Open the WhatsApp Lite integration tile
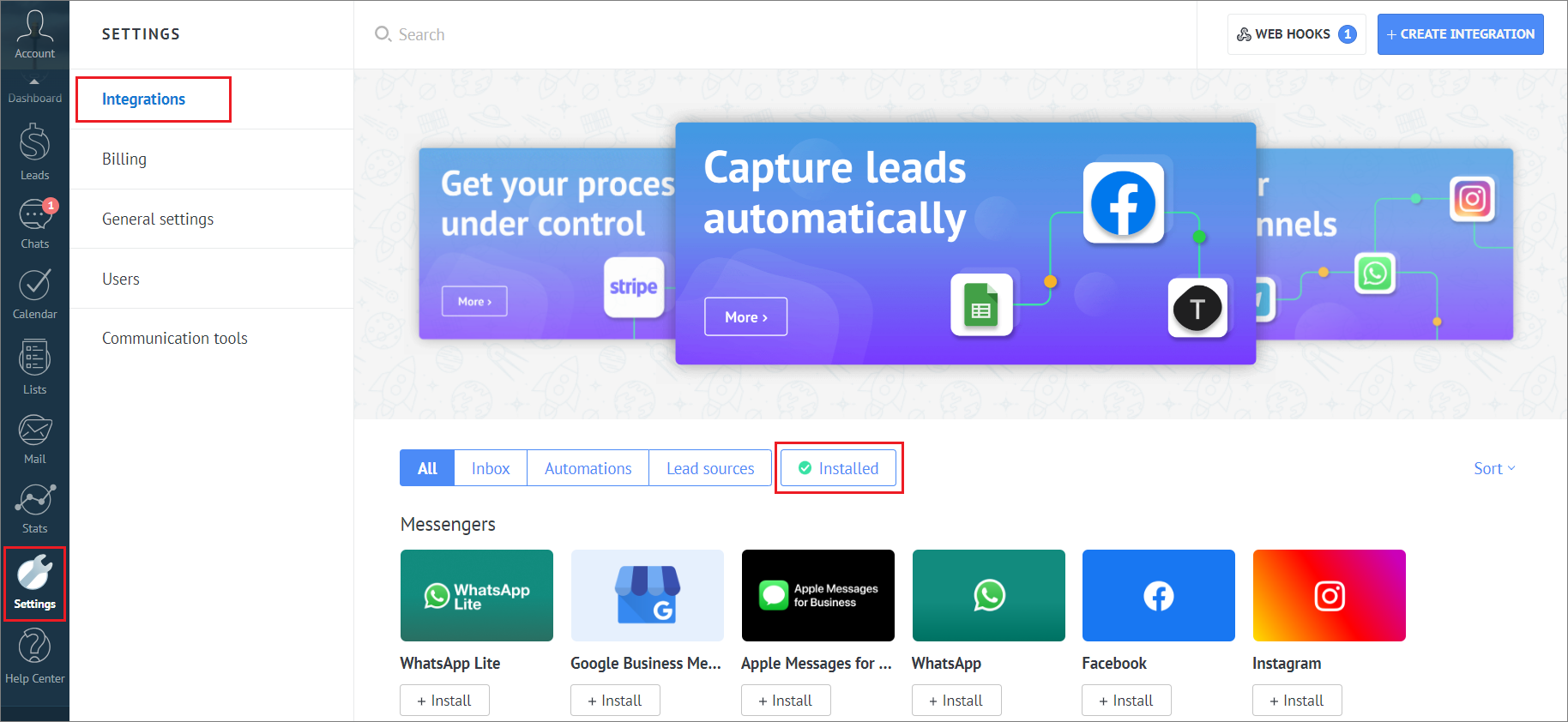The width and height of the screenshot is (1568, 722). (x=477, y=595)
